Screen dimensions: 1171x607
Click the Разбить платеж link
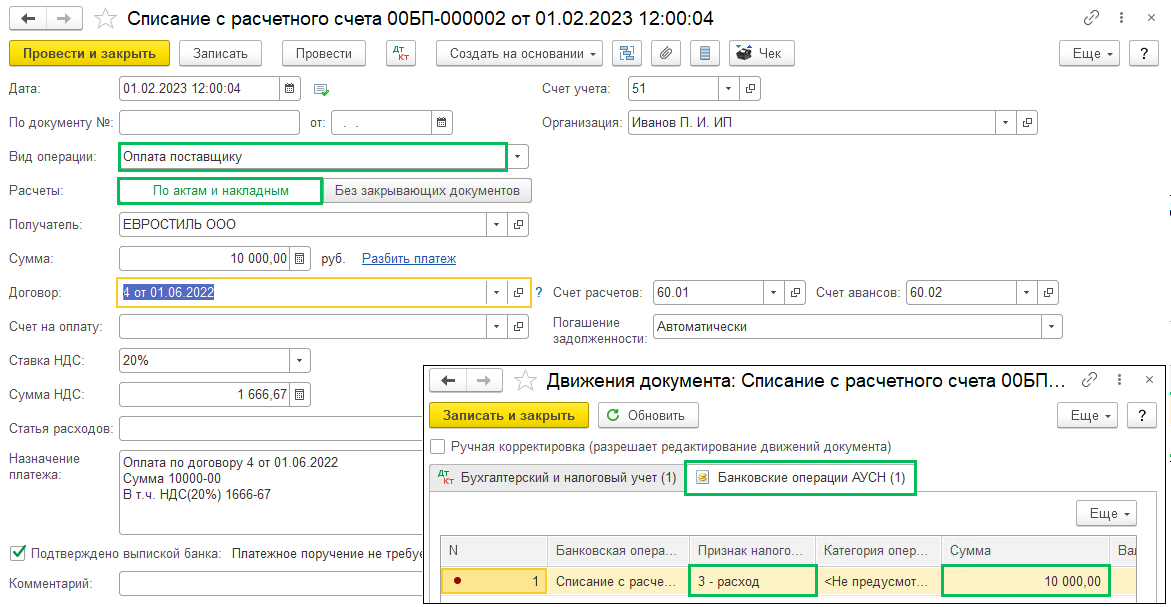coord(408,259)
